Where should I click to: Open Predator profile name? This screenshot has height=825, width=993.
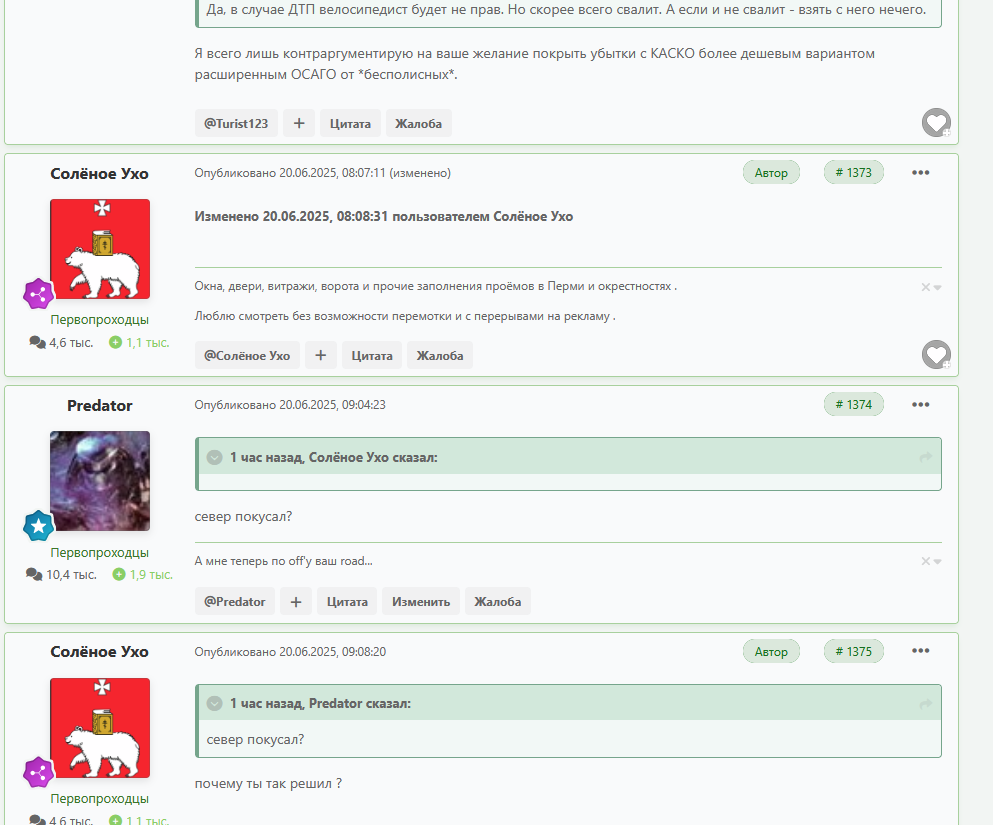tap(99, 405)
